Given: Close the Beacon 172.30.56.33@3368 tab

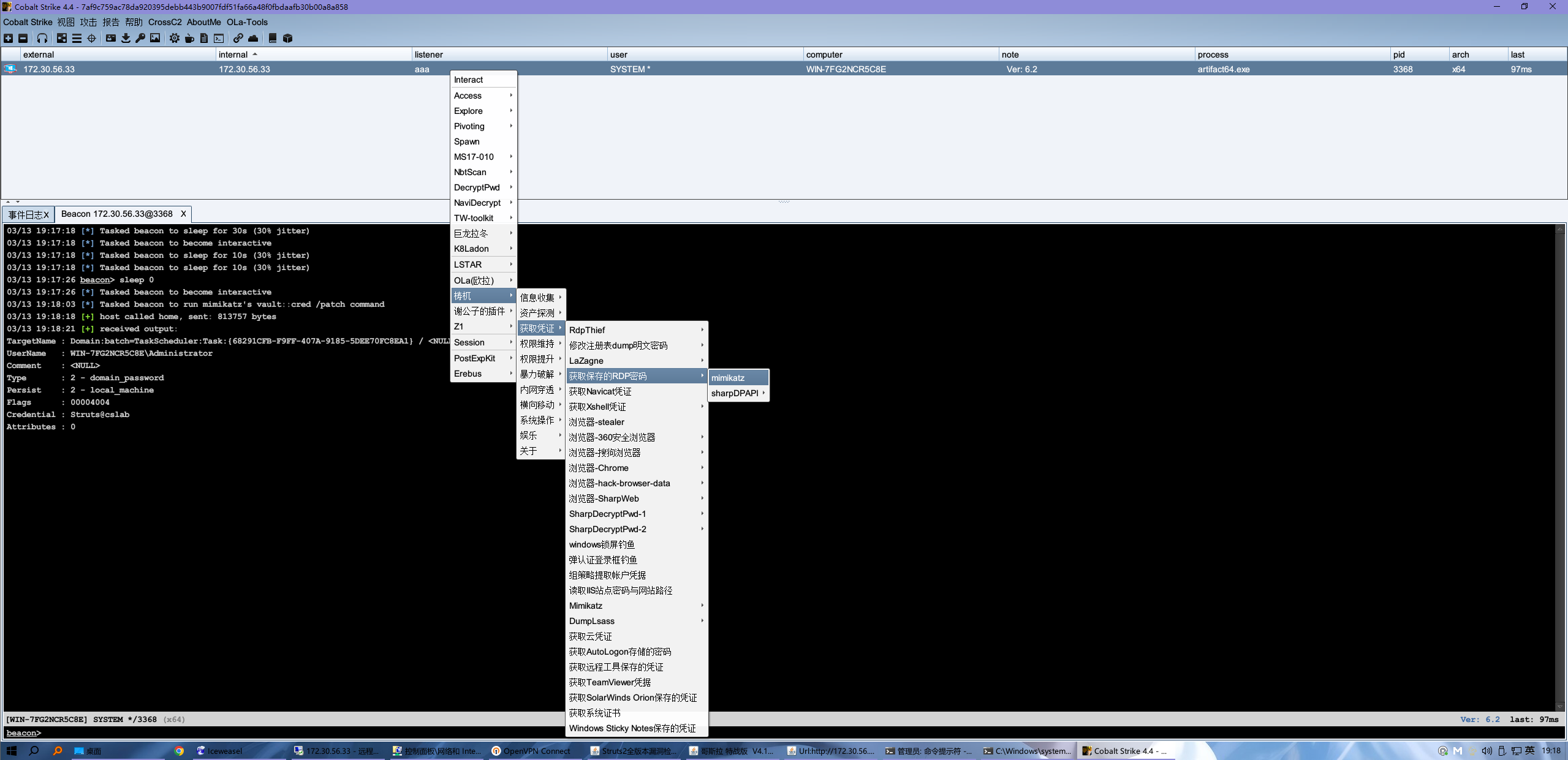Looking at the screenshot, I should pyautogui.click(x=183, y=214).
